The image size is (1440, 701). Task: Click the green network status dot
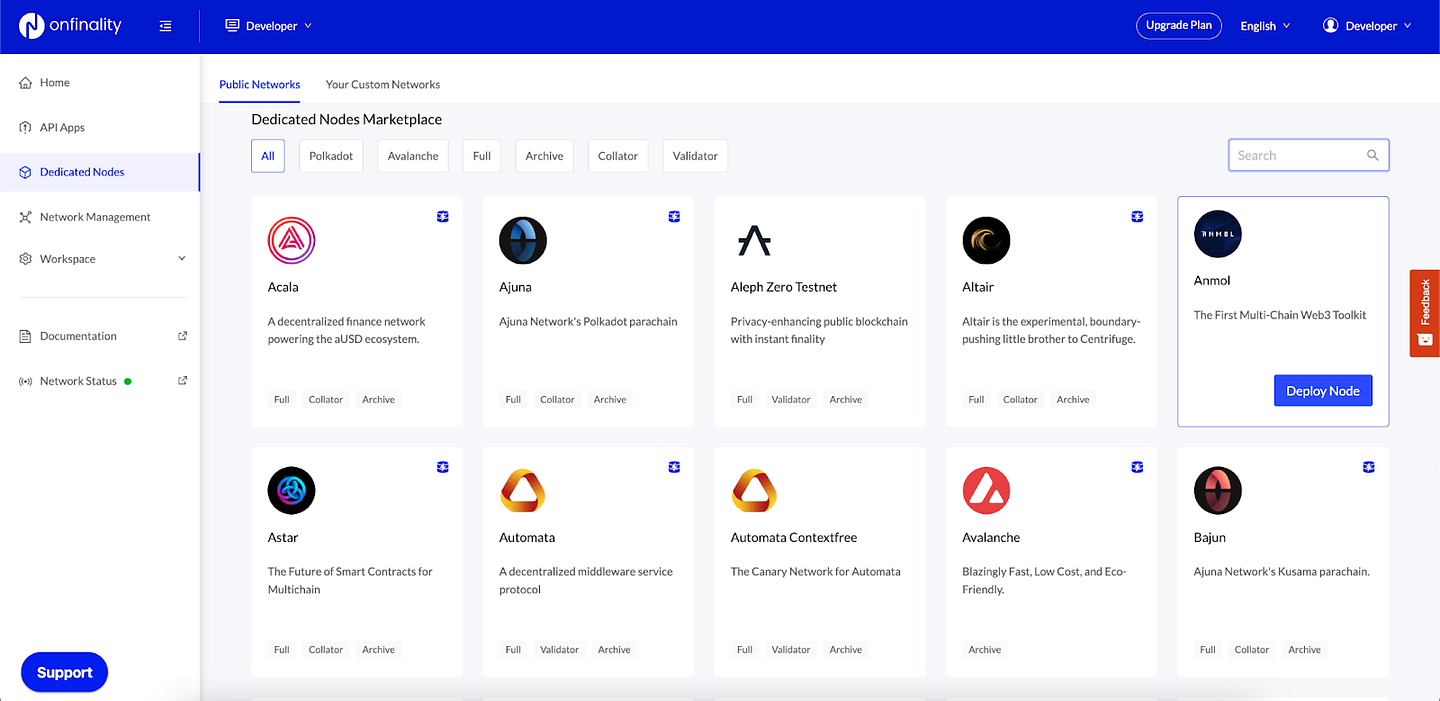(128, 381)
